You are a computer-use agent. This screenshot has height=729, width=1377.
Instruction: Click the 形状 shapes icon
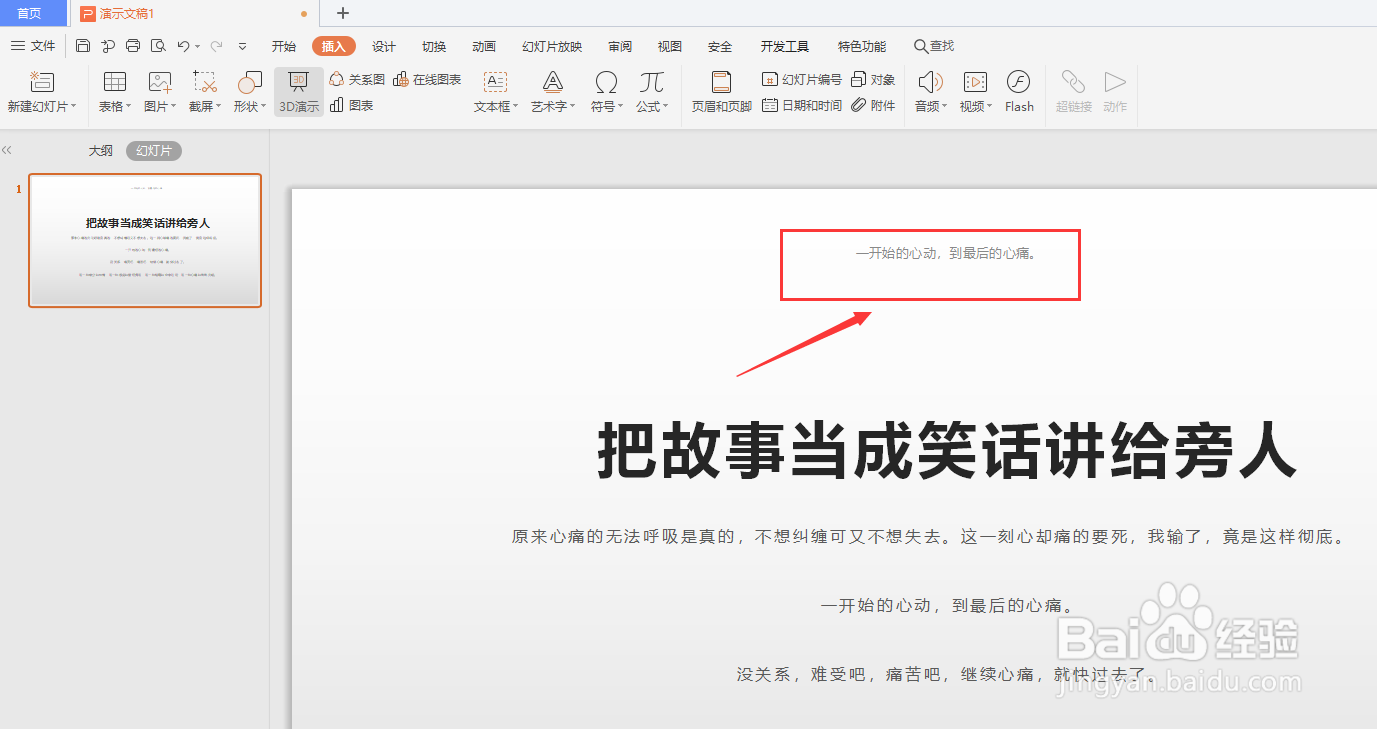[x=249, y=83]
